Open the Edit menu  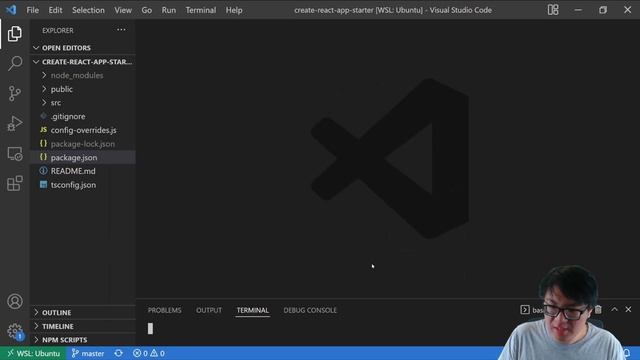[55, 10]
